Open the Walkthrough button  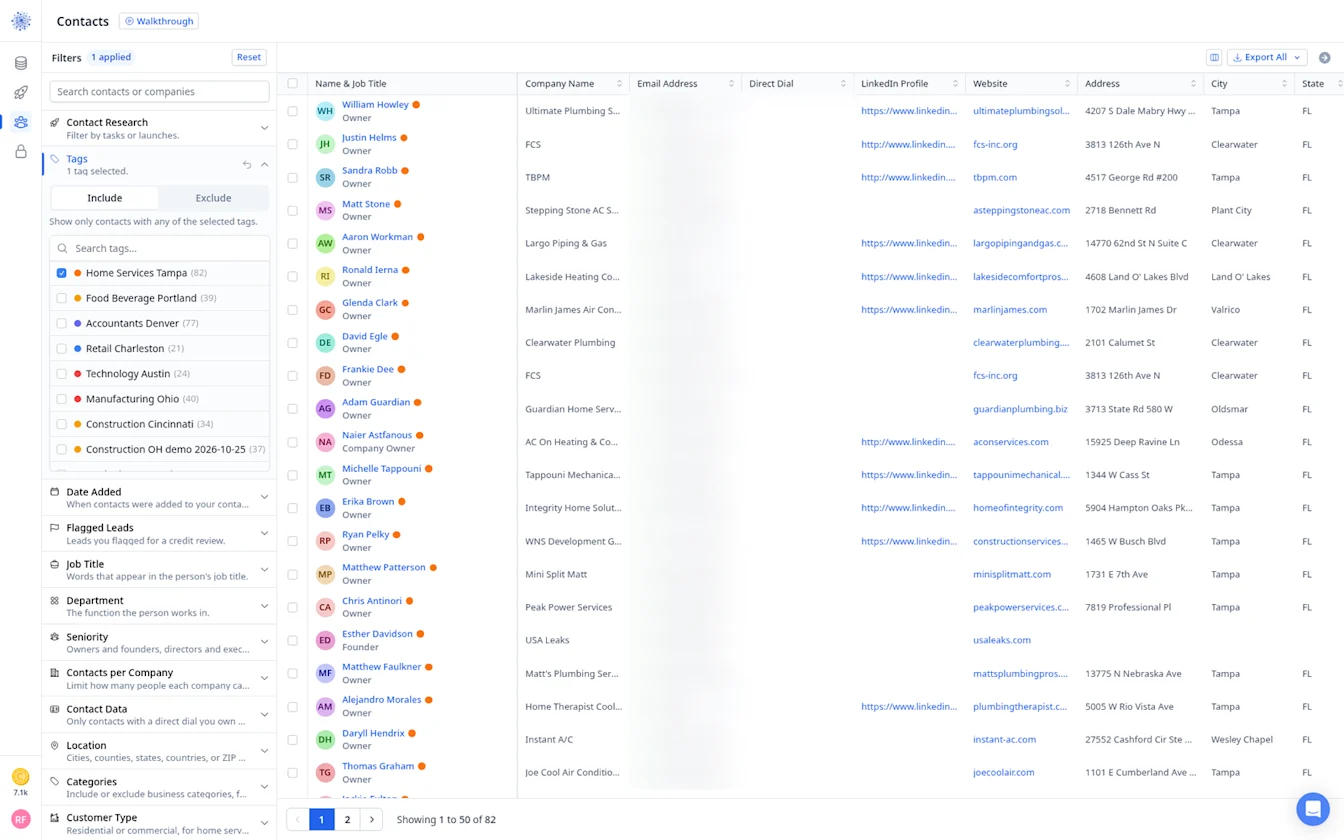[x=159, y=21]
